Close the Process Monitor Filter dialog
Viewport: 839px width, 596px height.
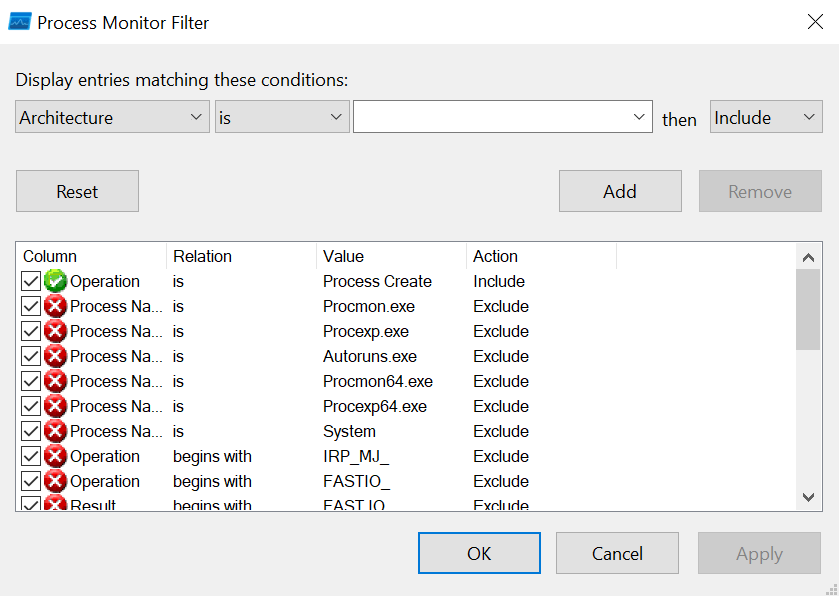815,22
